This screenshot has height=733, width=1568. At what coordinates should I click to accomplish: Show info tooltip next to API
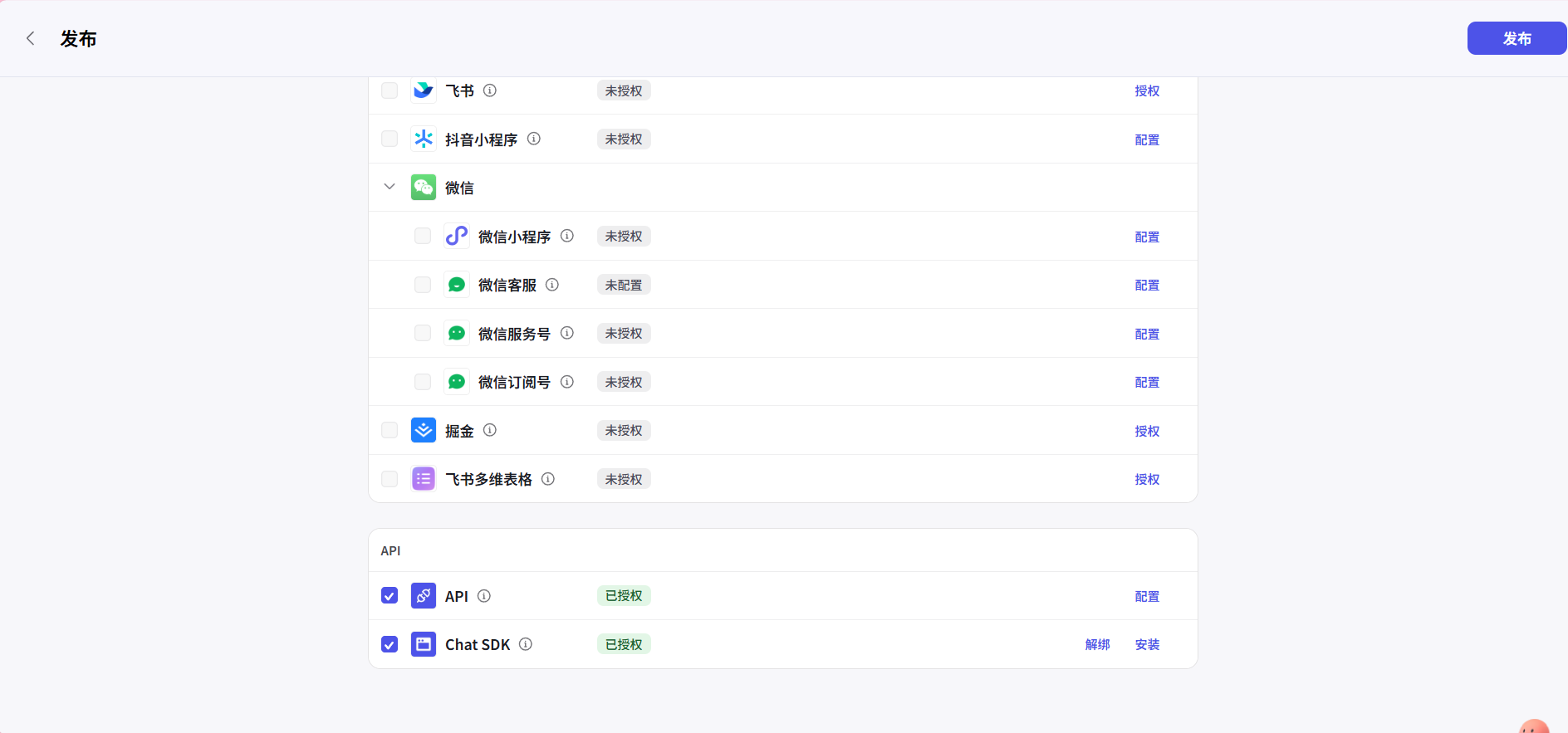(x=484, y=596)
